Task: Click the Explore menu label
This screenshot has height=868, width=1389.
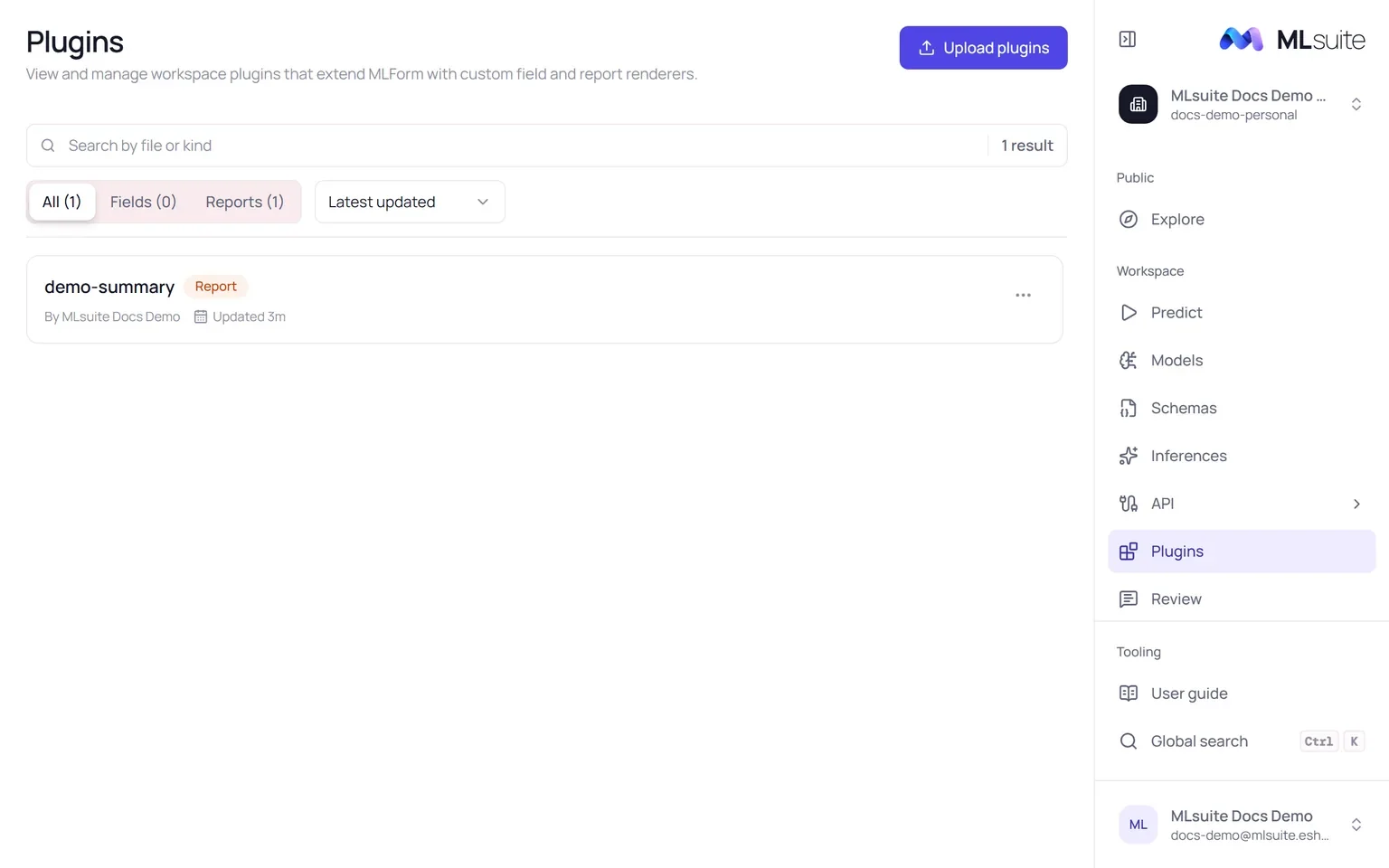Action: (x=1177, y=220)
